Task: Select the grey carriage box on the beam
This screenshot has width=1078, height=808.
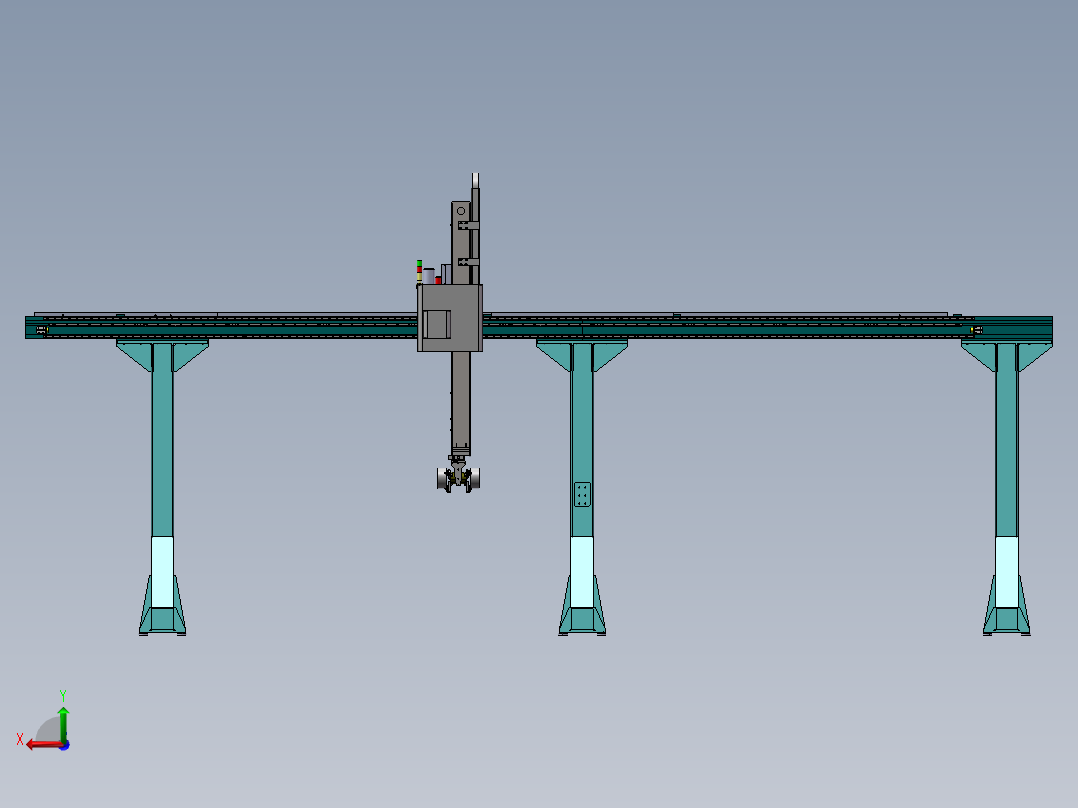Action: [x=450, y=318]
